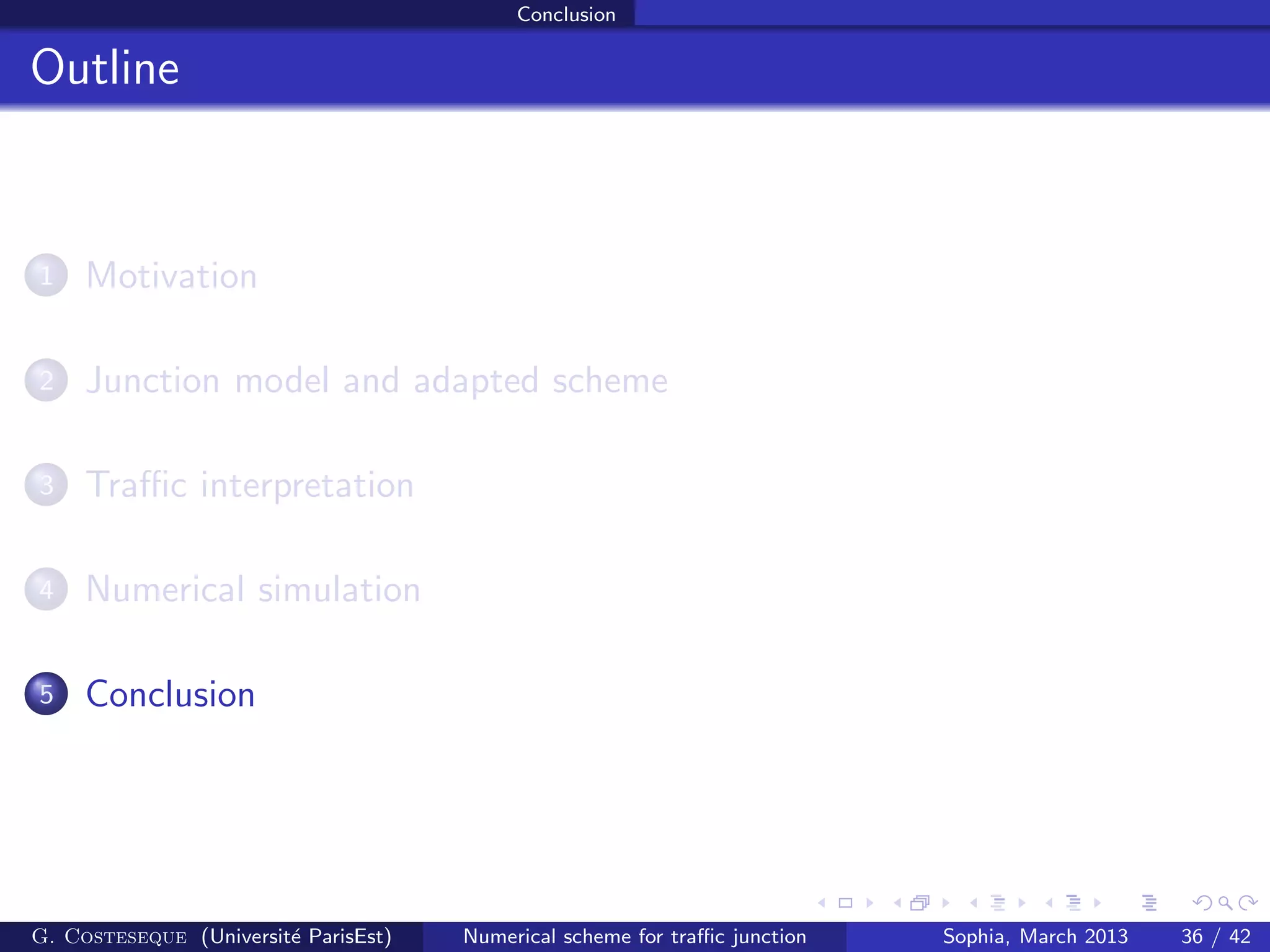Screen dimensions: 1270x952
Task: Jump to the Motivation outline entry
Action: (x=172, y=275)
